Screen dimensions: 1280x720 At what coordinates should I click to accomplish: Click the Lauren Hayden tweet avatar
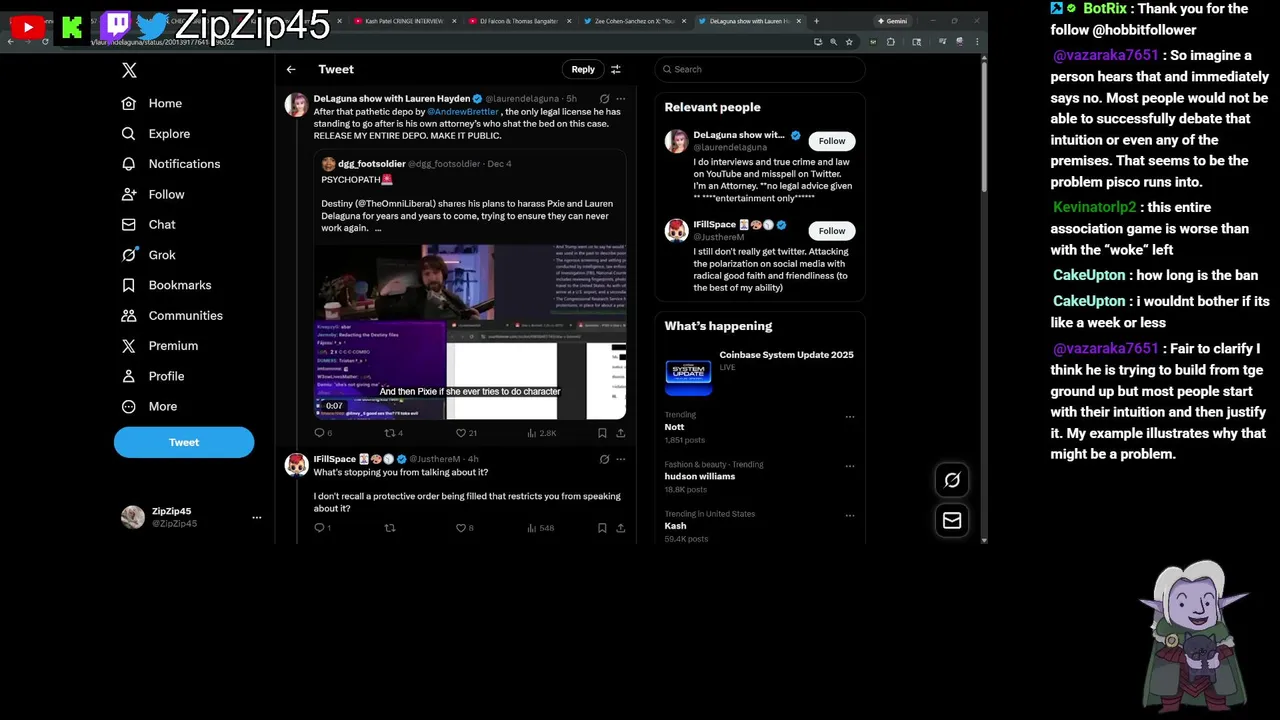coord(297,105)
